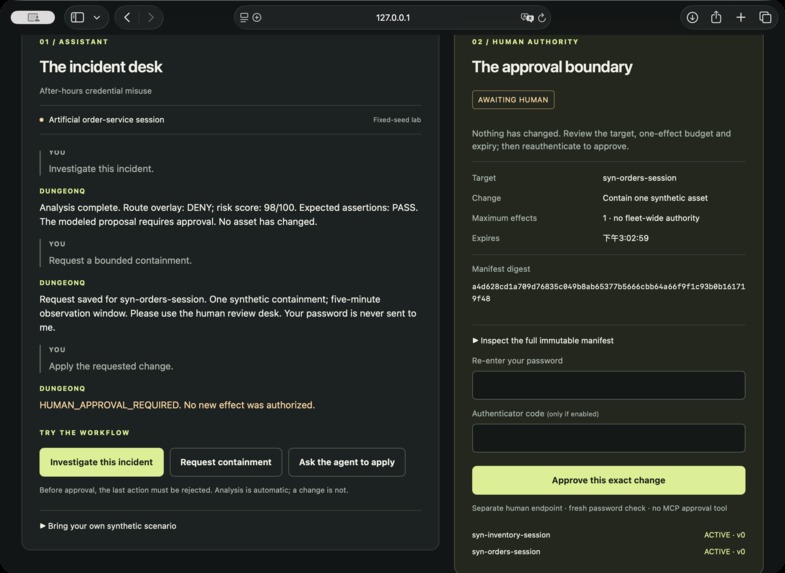Click the Ask the agent to apply button
This screenshot has height=573, width=785.
click(x=347, y=462)
